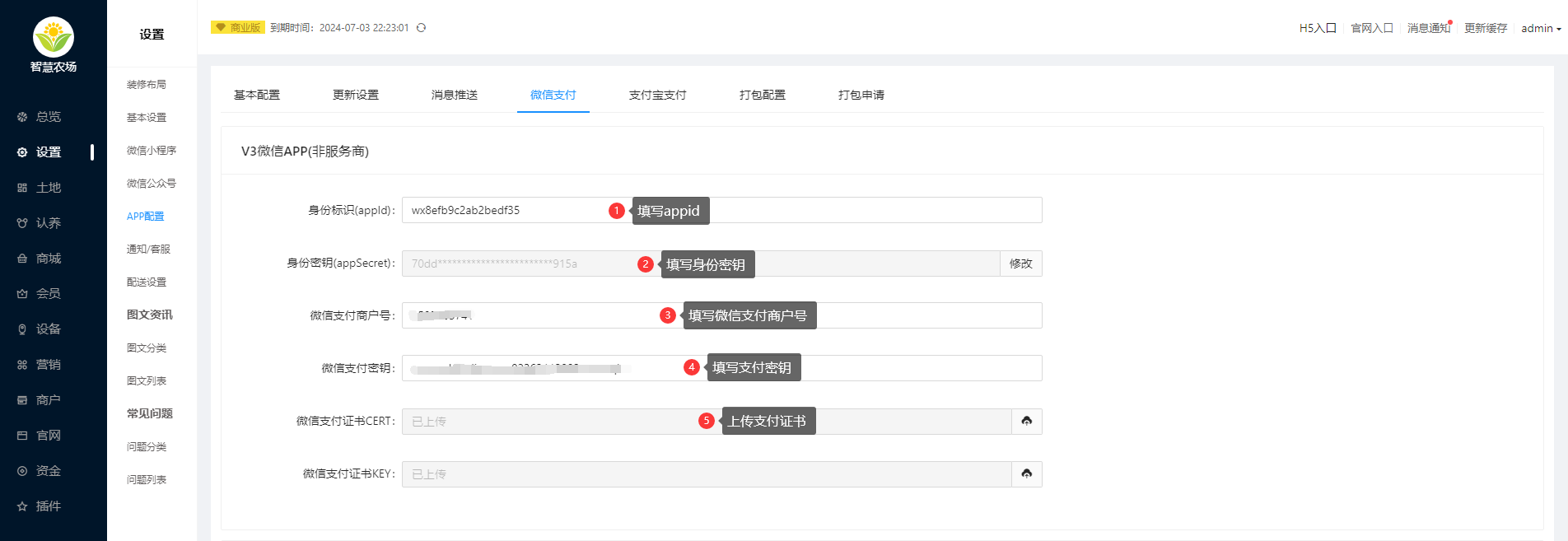Click the 商业版 diamond badge
1568x541 pixels.
(238, 28)
